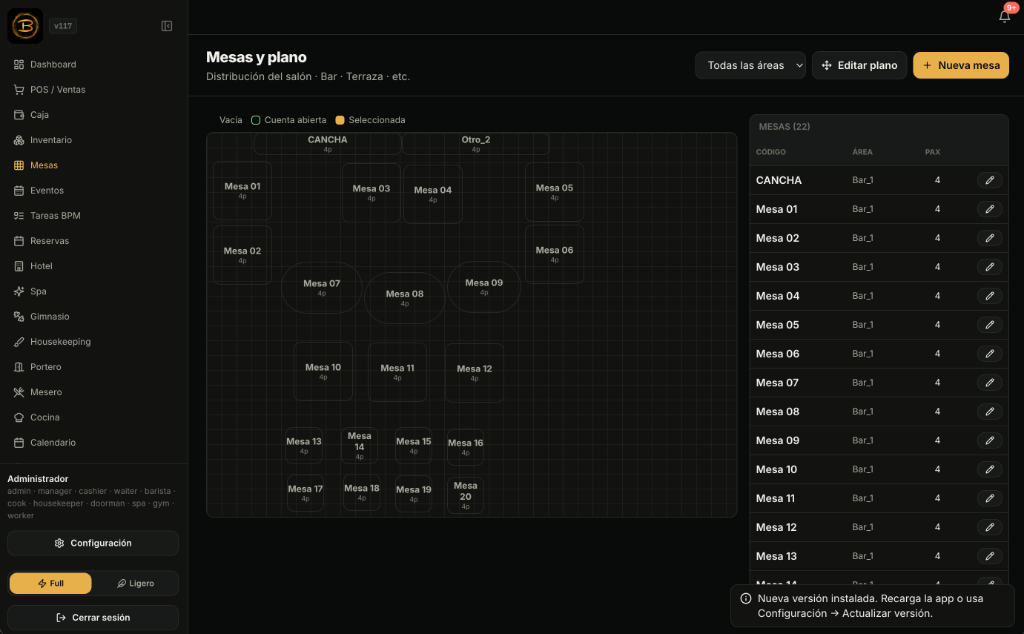Viewport: 1024px width, 634px height.
Task: Select Mesa 08 on the floor plan
Action: [x=405, y=298]
